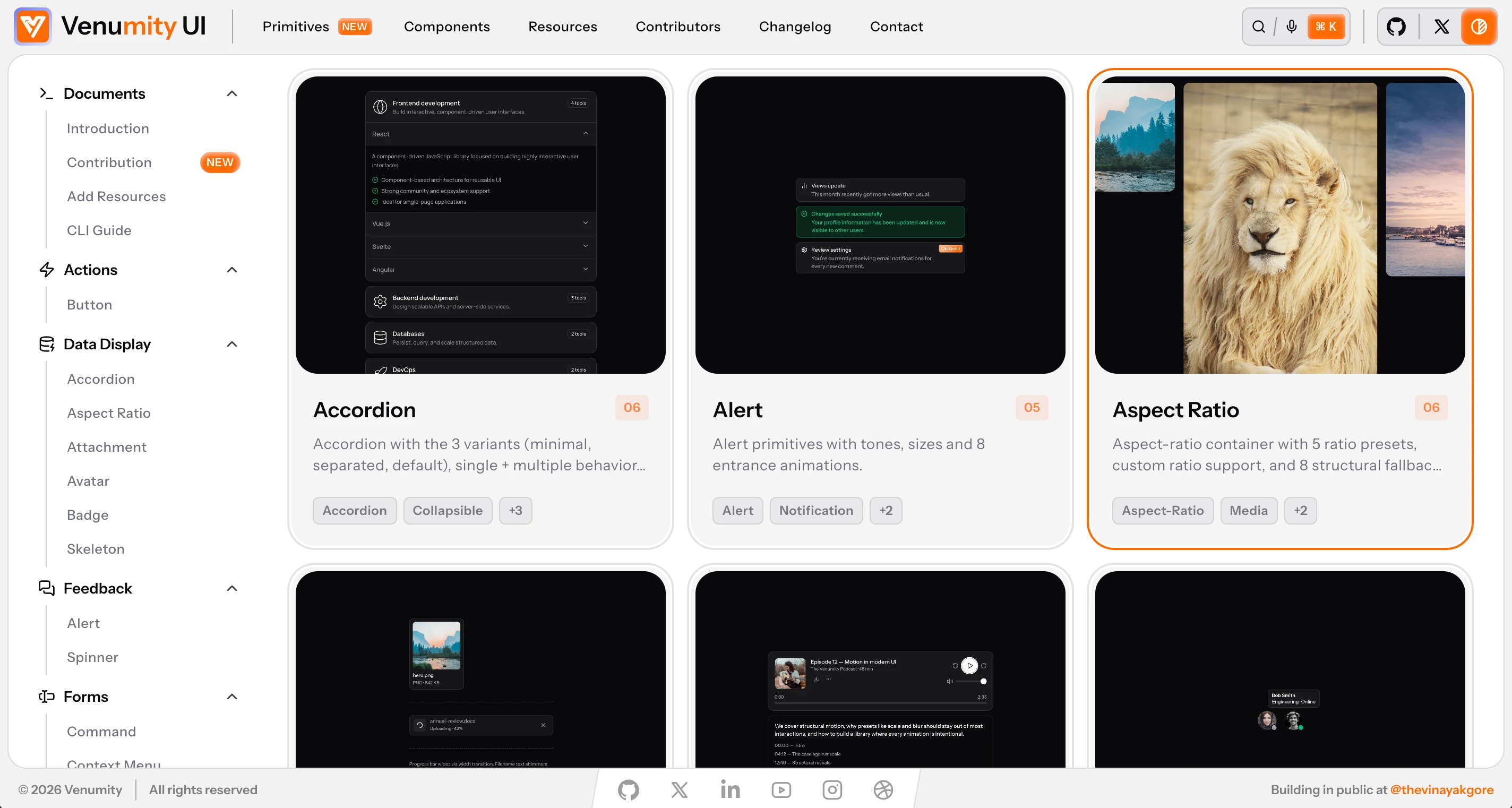Open Contribution page in sidebar
The width and height of the screenshot is (1512, 808).
109,162
